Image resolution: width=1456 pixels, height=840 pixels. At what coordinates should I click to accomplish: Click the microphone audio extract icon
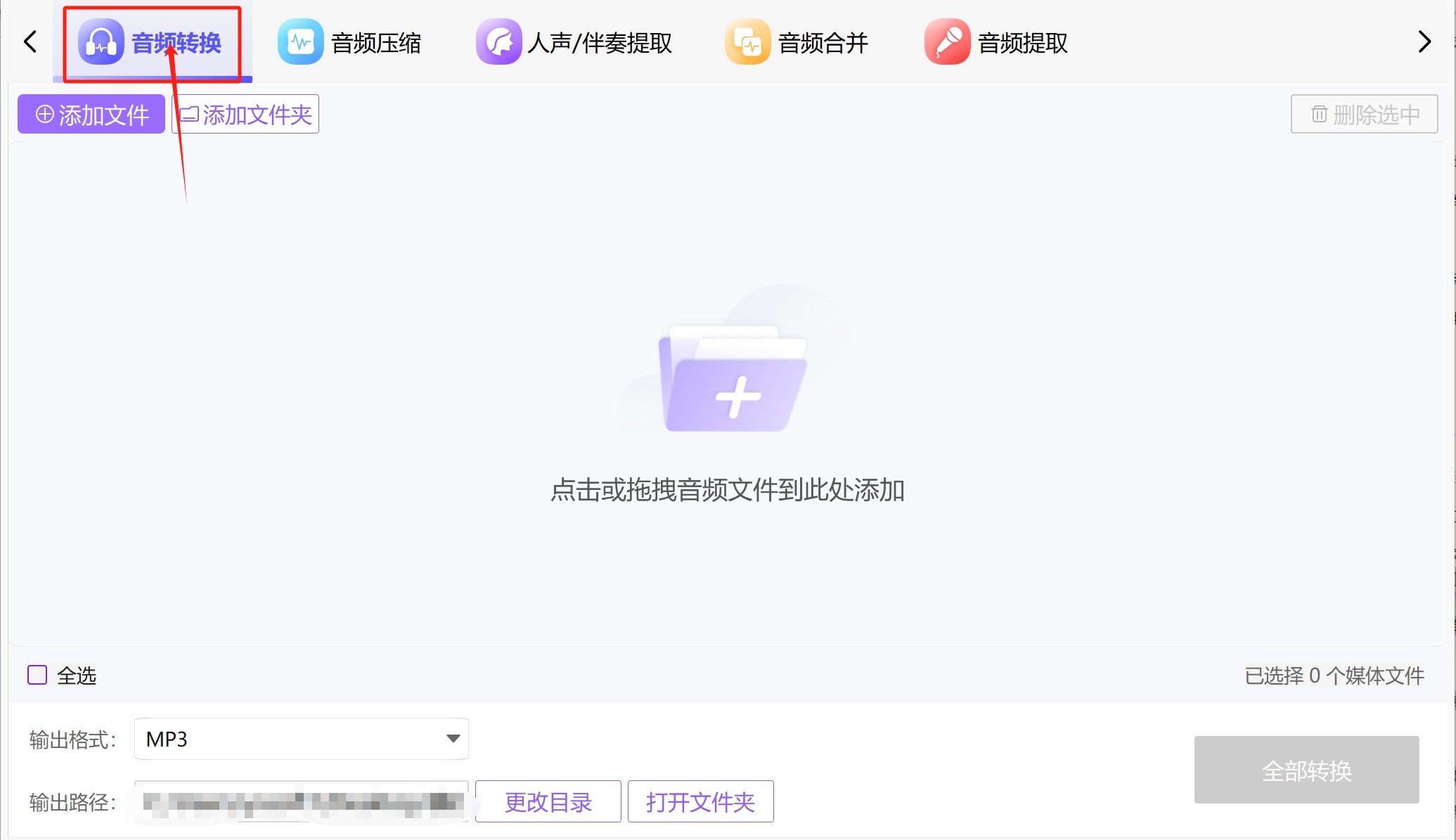(x=947, y=42)
